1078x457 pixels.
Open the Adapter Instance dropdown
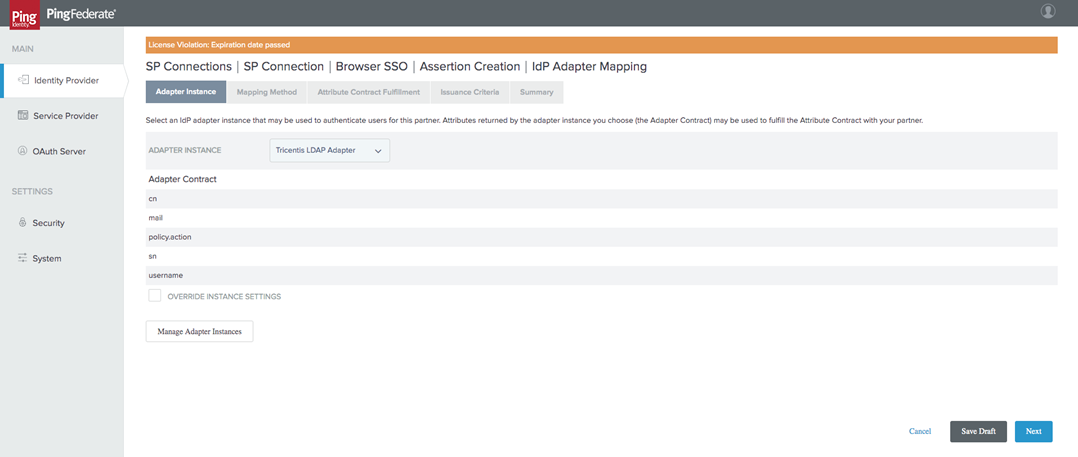click(329, 150)
